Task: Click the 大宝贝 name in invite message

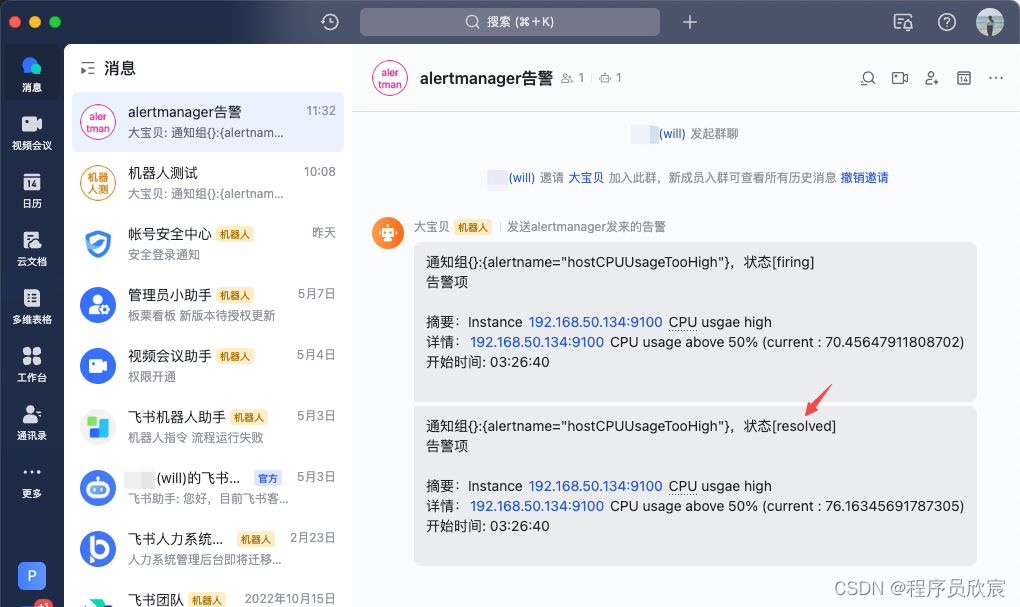Action: (x=585, y=178)
